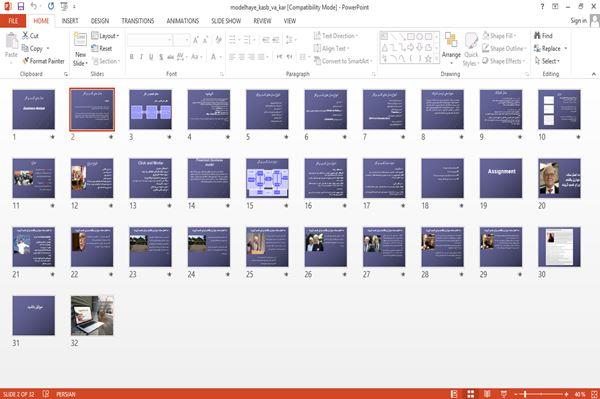This screenshot has height=399, width=600.
Task: Click the Increase List Level icon
Action: pos(276,40)
